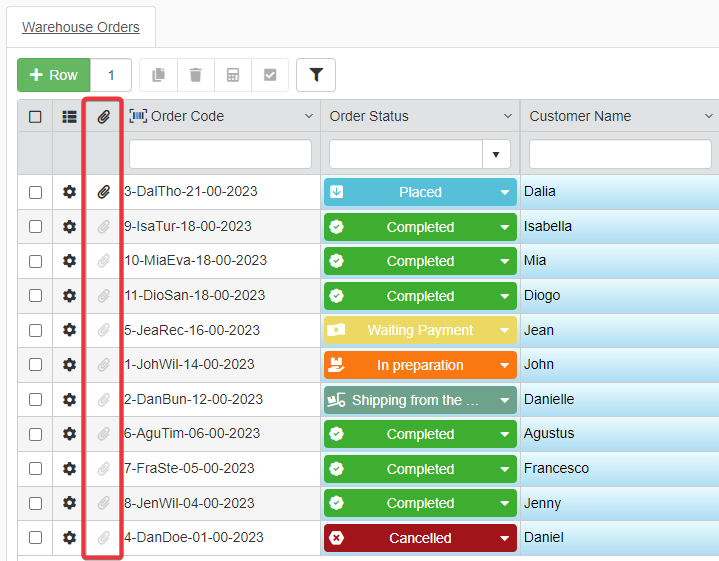Click the row count field next to Row
The width and height of the screenshot is (719, 561).
[111, 75]
